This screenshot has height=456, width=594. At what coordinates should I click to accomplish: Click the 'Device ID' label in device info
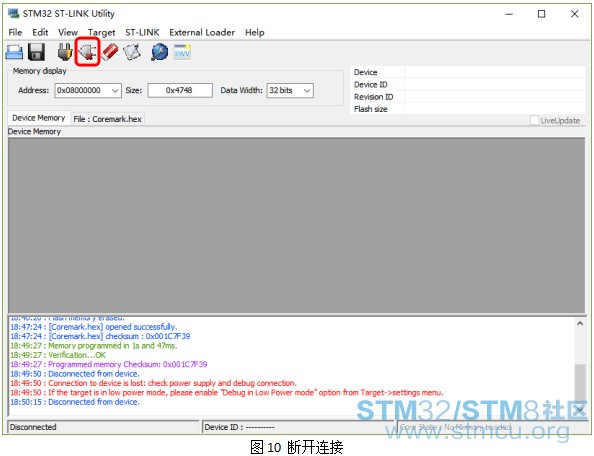[370, 84]
